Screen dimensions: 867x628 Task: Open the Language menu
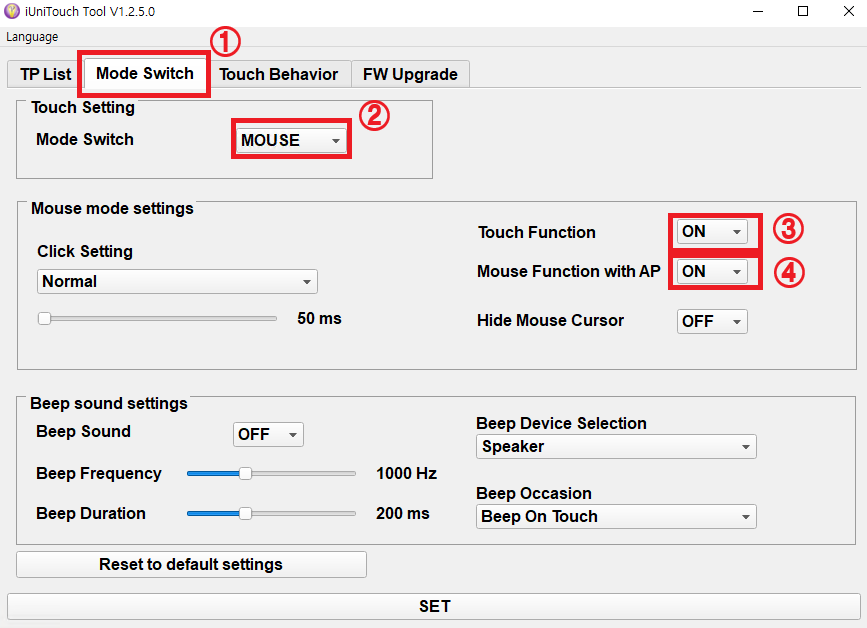[32, 37]
